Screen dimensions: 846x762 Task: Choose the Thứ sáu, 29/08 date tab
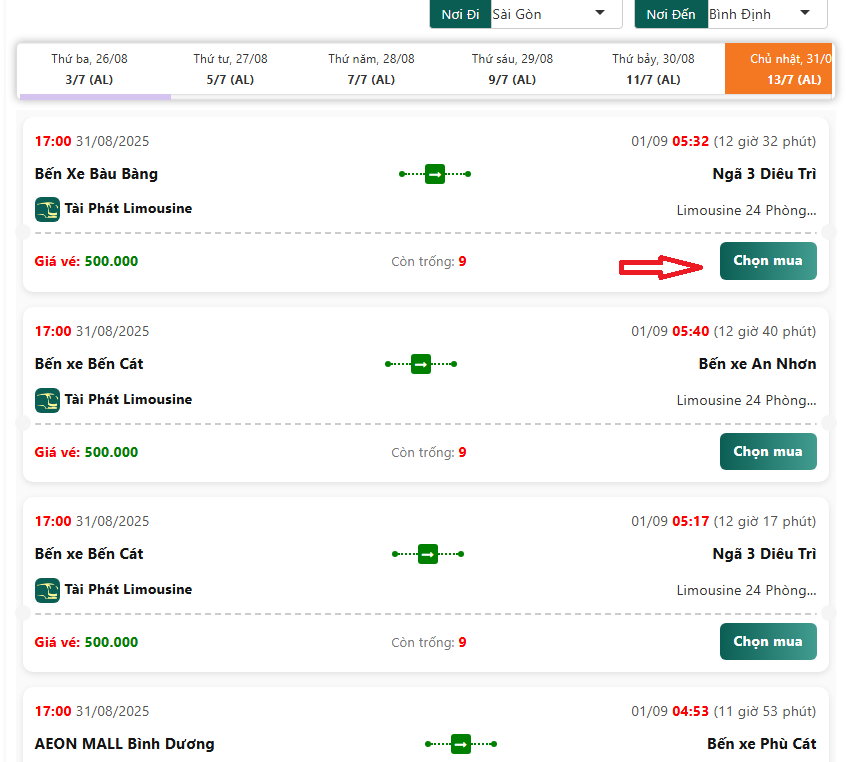[512, 69]
